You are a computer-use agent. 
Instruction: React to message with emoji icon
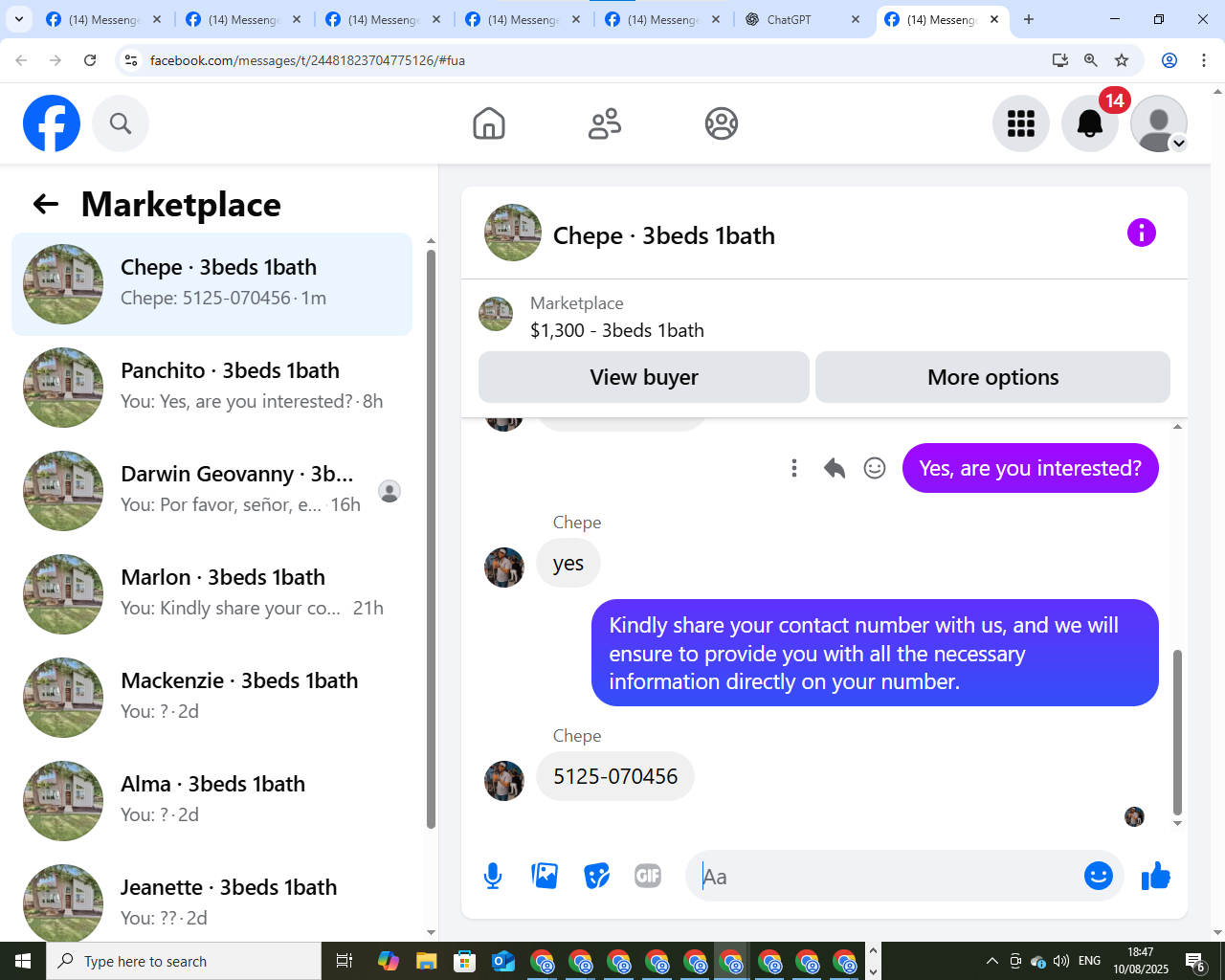pos(875,468)
